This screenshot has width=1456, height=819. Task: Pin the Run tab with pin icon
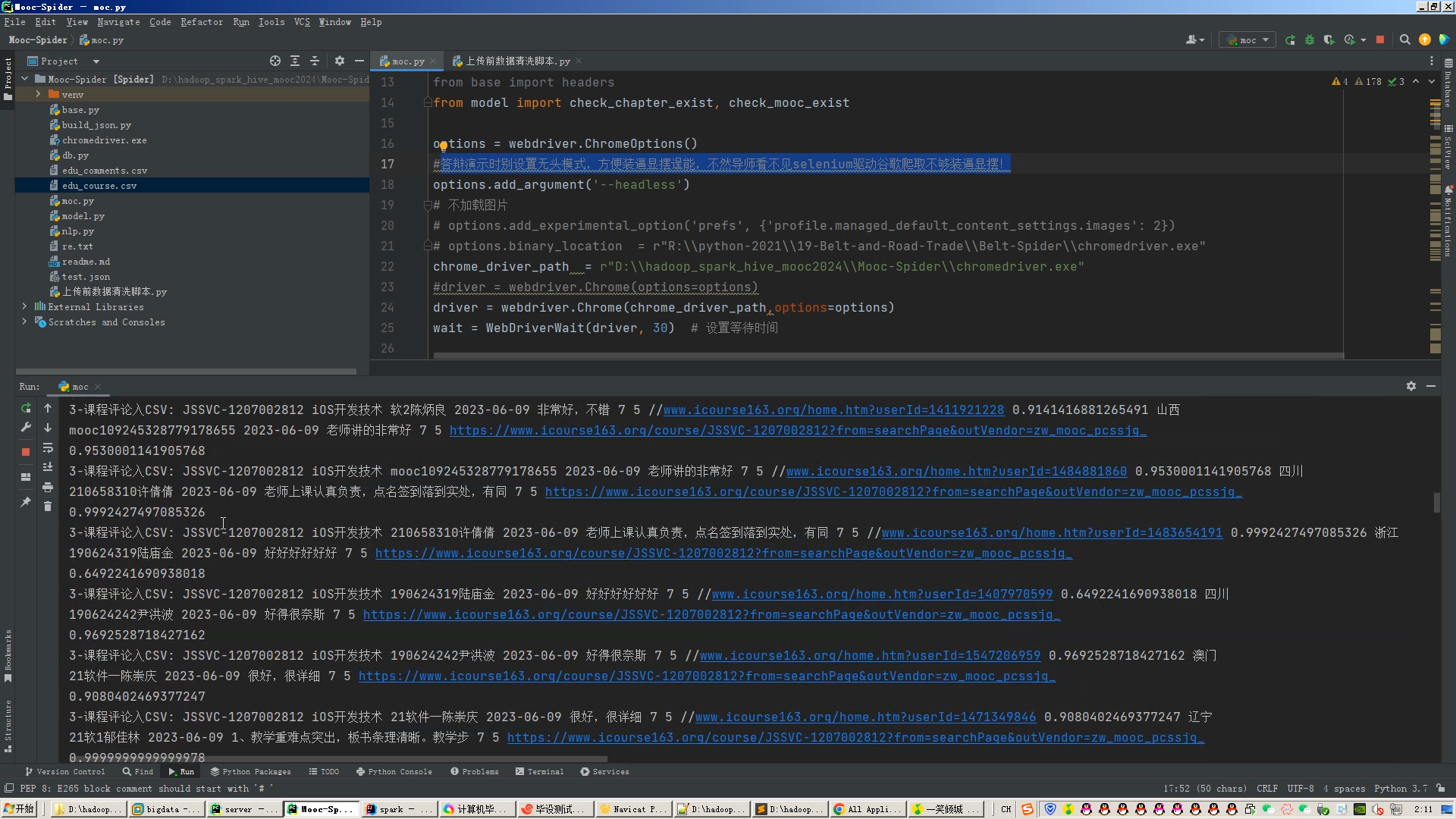[x=26, y=502]
